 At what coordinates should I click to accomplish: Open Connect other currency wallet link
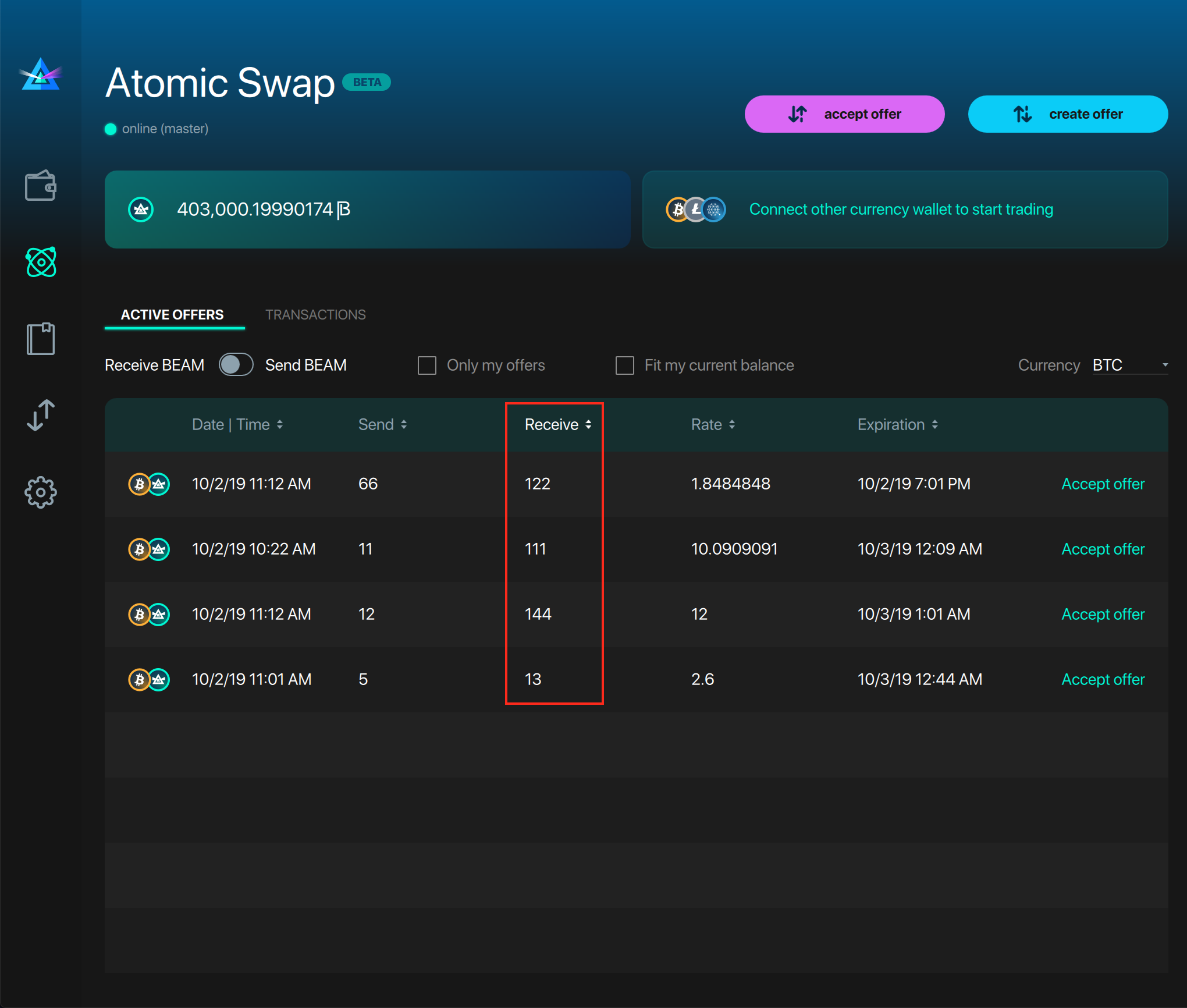pyautogui.click(x=901, y=210)
